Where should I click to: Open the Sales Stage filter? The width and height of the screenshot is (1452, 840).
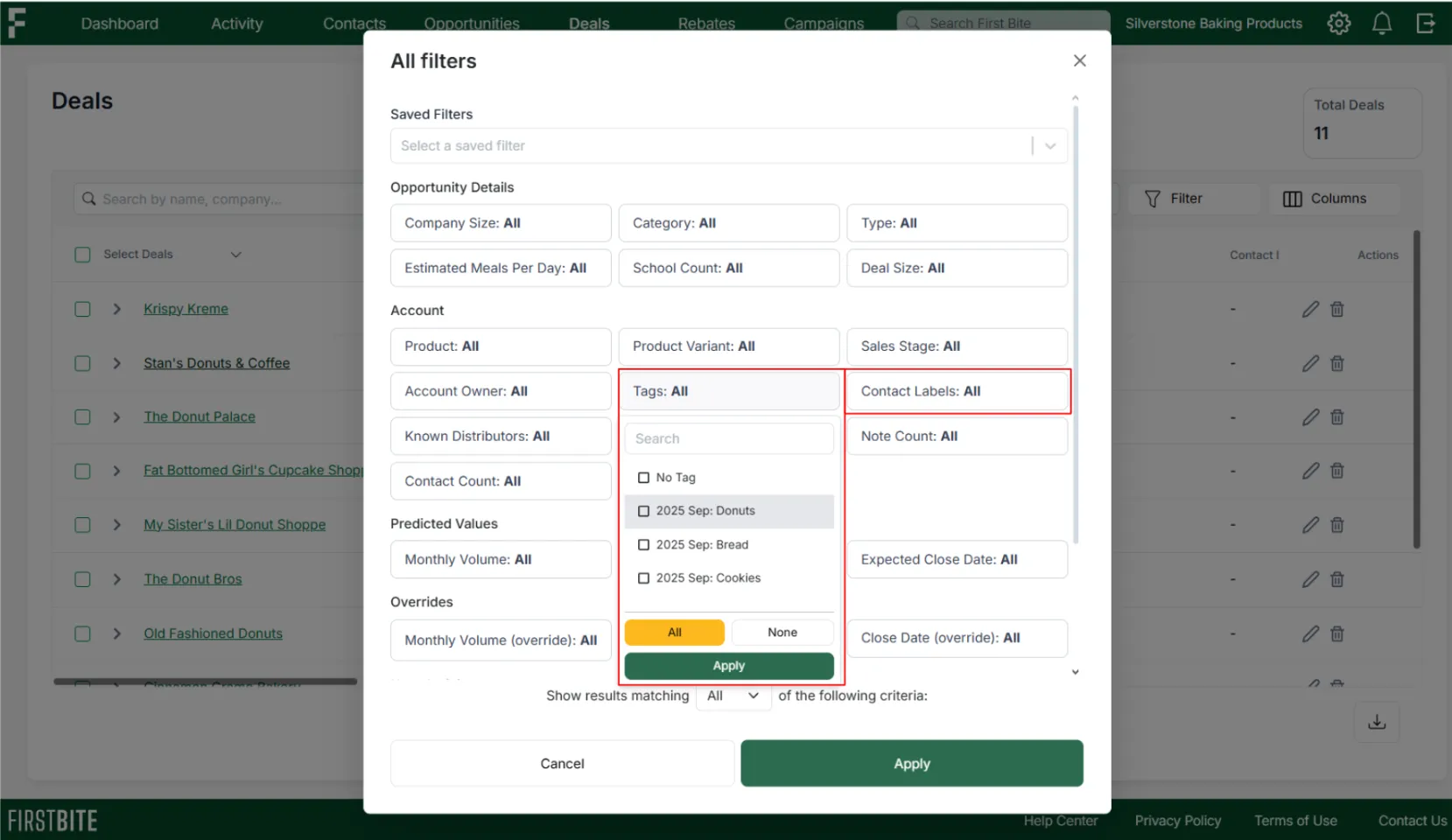point(957,346)
